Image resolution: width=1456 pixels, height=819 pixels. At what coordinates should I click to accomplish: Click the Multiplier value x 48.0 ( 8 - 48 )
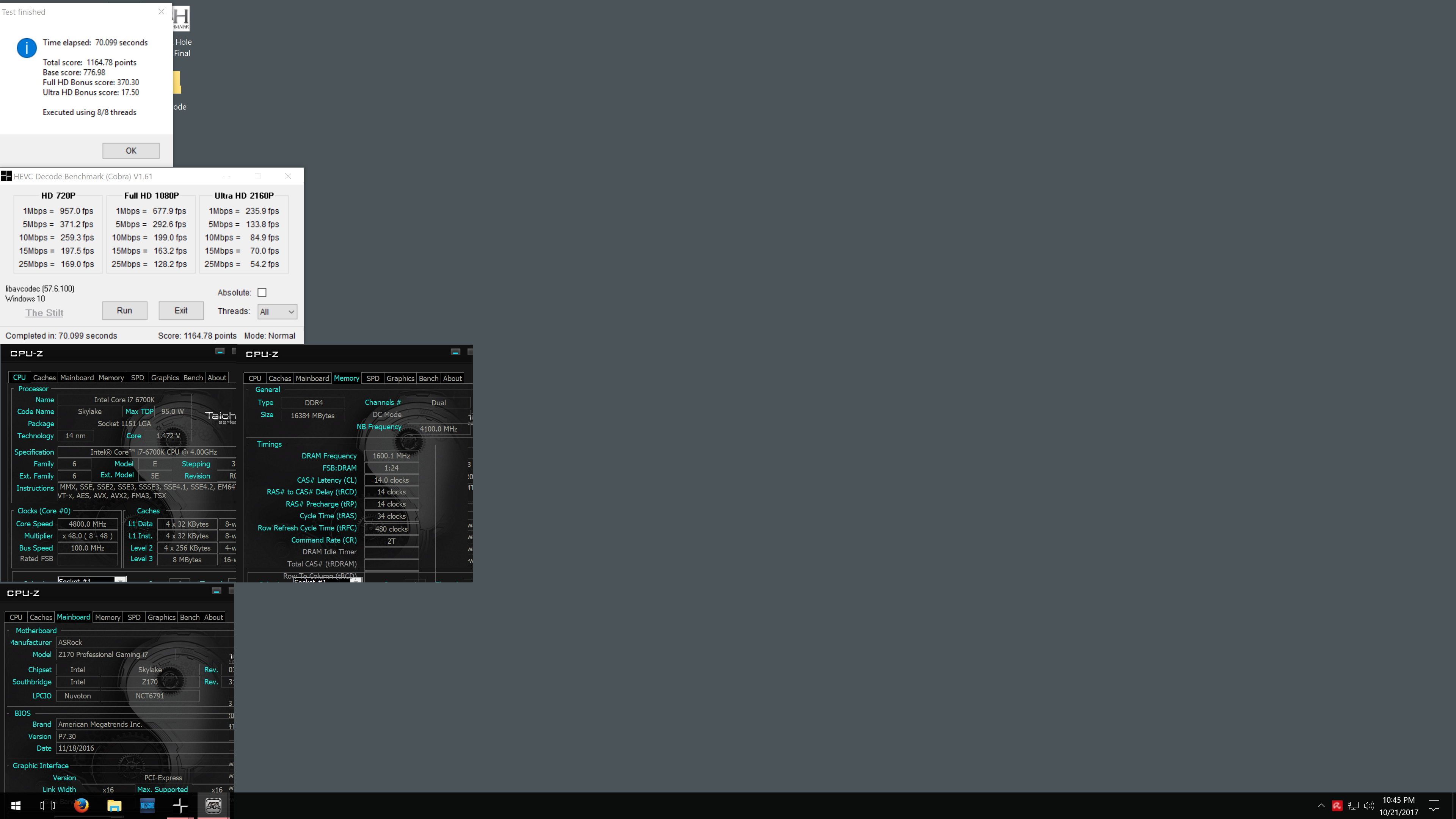pyautogui.click(x=88, y=536)
